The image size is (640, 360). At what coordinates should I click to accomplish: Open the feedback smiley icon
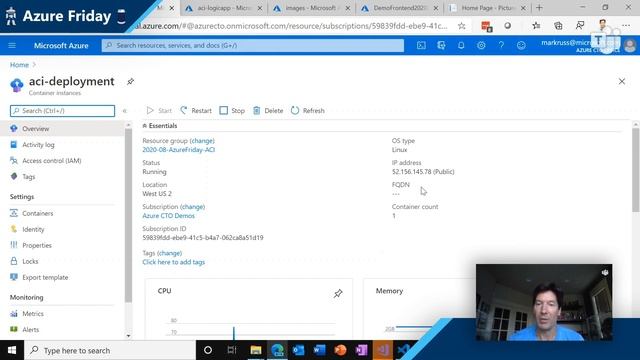tap(521, 45)
